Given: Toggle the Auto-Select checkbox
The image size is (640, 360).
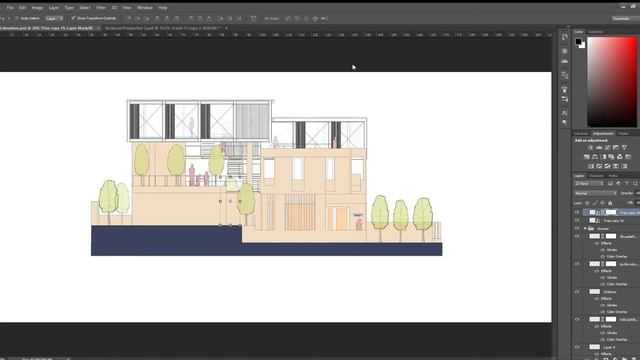Looking at the screenshot, I should [x=17, y=18].
